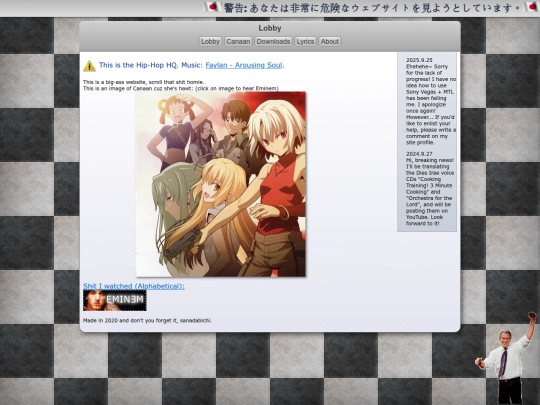Click the Japan flag left of the marquee
This screenshot has width=540, height=405.
pos(212,7)
